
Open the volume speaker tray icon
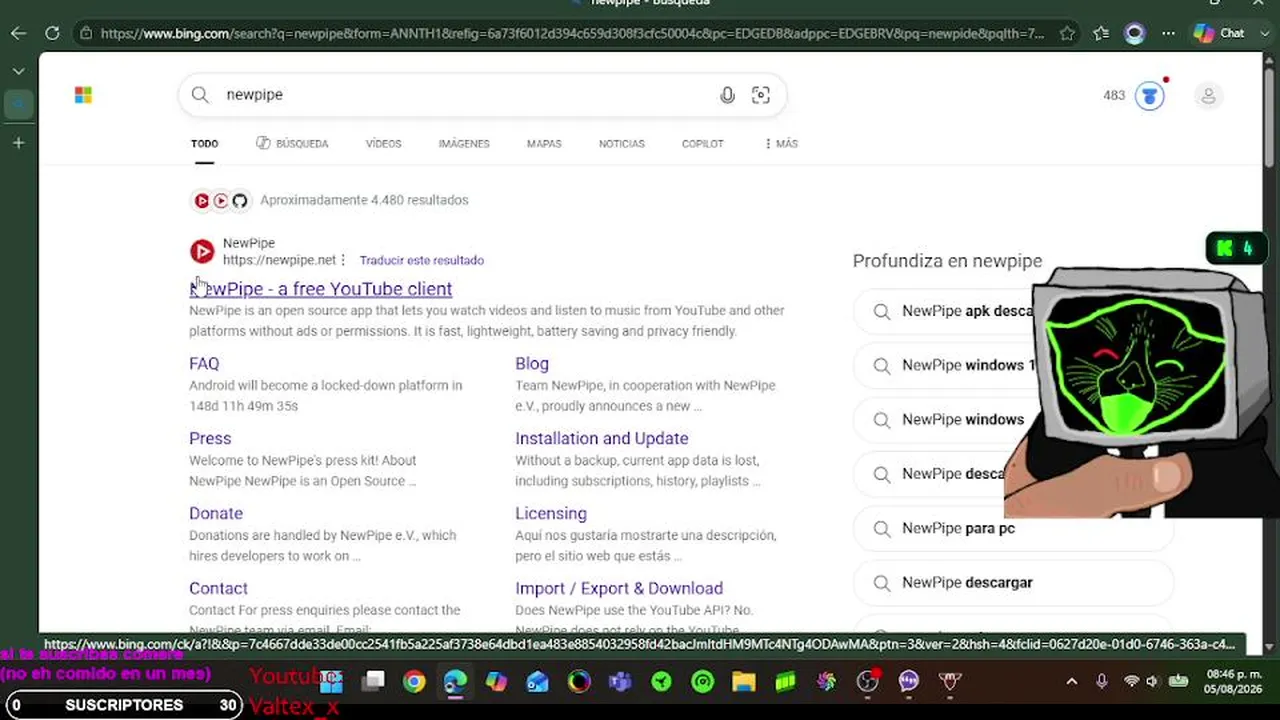[1152, 682]
